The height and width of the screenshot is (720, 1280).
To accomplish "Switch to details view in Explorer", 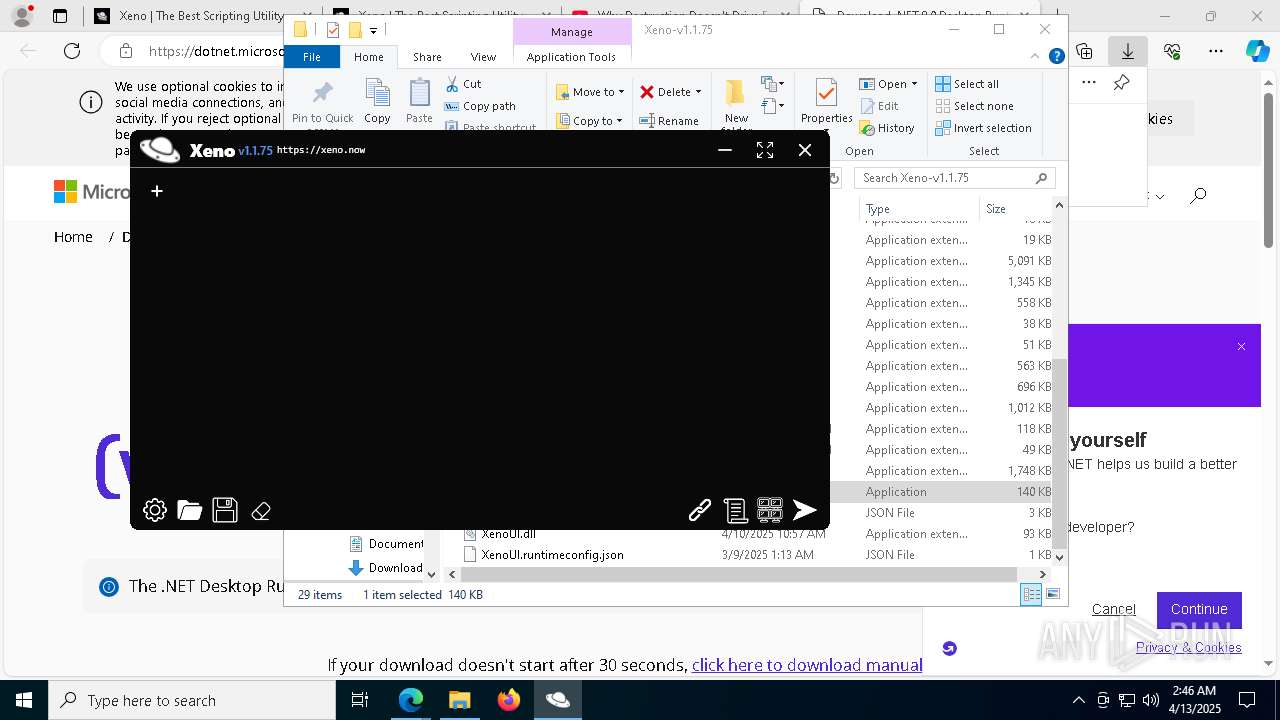I will click(1031, 595).
